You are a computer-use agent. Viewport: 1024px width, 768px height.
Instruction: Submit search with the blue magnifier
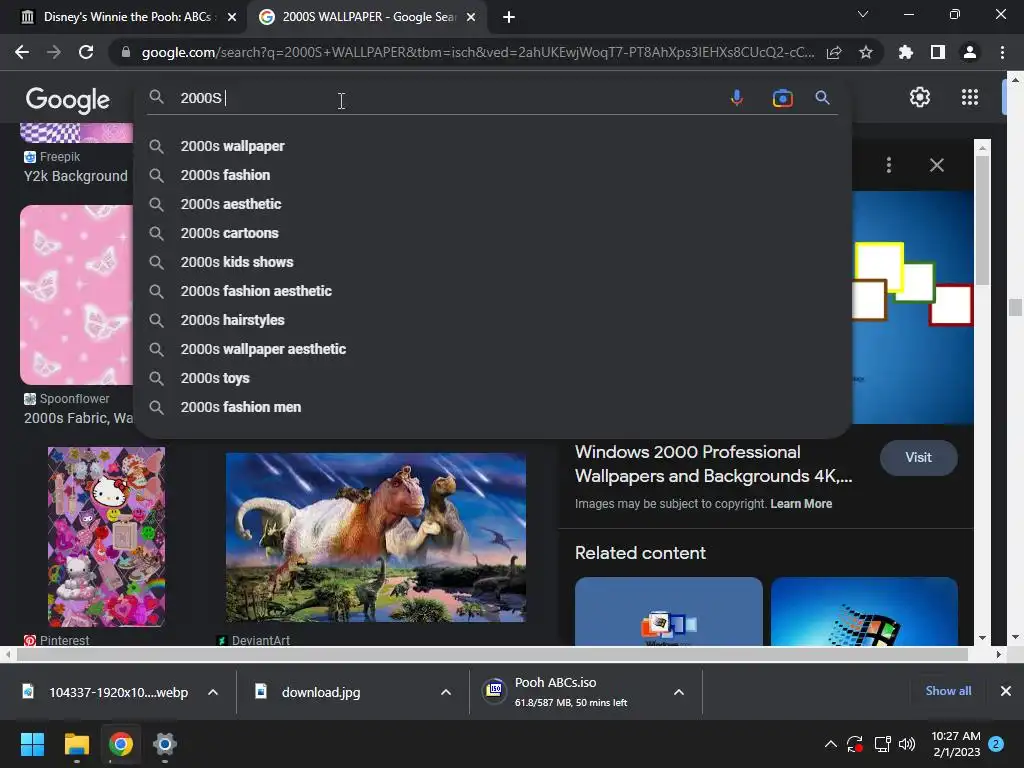822,98
